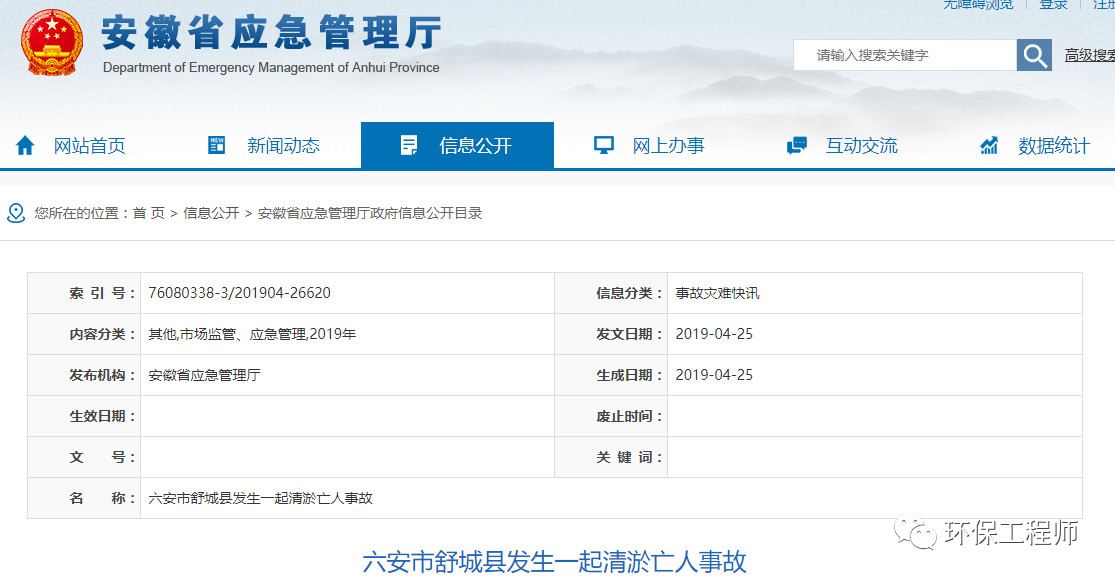Open 安徽省应急管理厅政府信息公开目录 breadcrumb link

[370, 213]
